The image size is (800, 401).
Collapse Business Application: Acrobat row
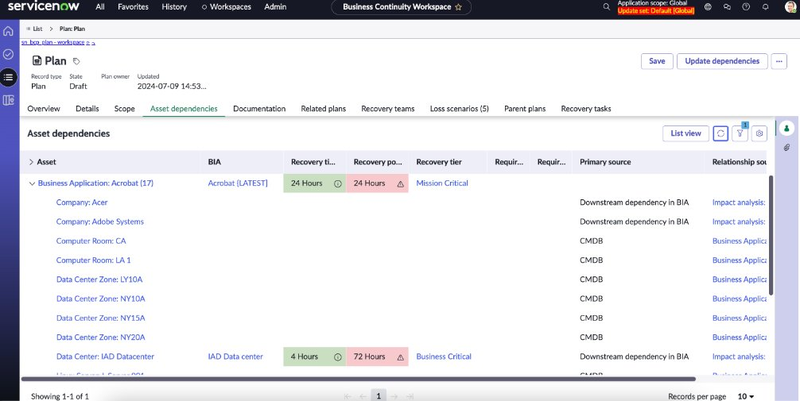pos(32,183)
